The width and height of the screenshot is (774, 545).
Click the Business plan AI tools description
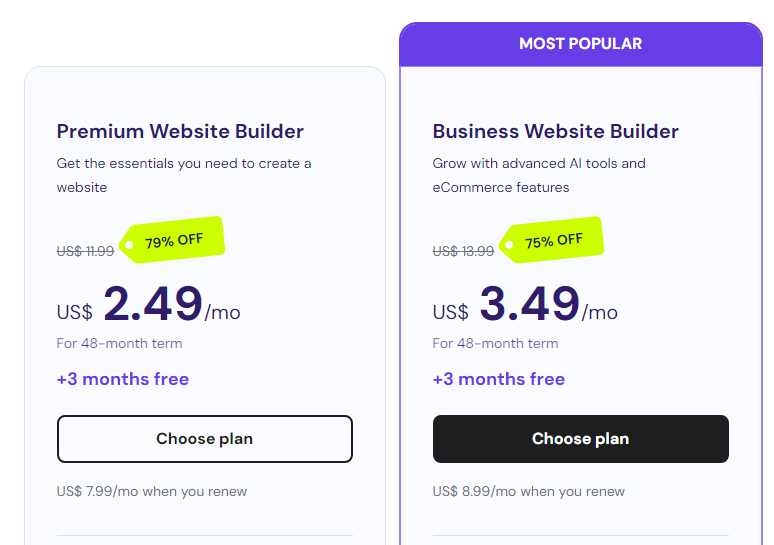539,175
